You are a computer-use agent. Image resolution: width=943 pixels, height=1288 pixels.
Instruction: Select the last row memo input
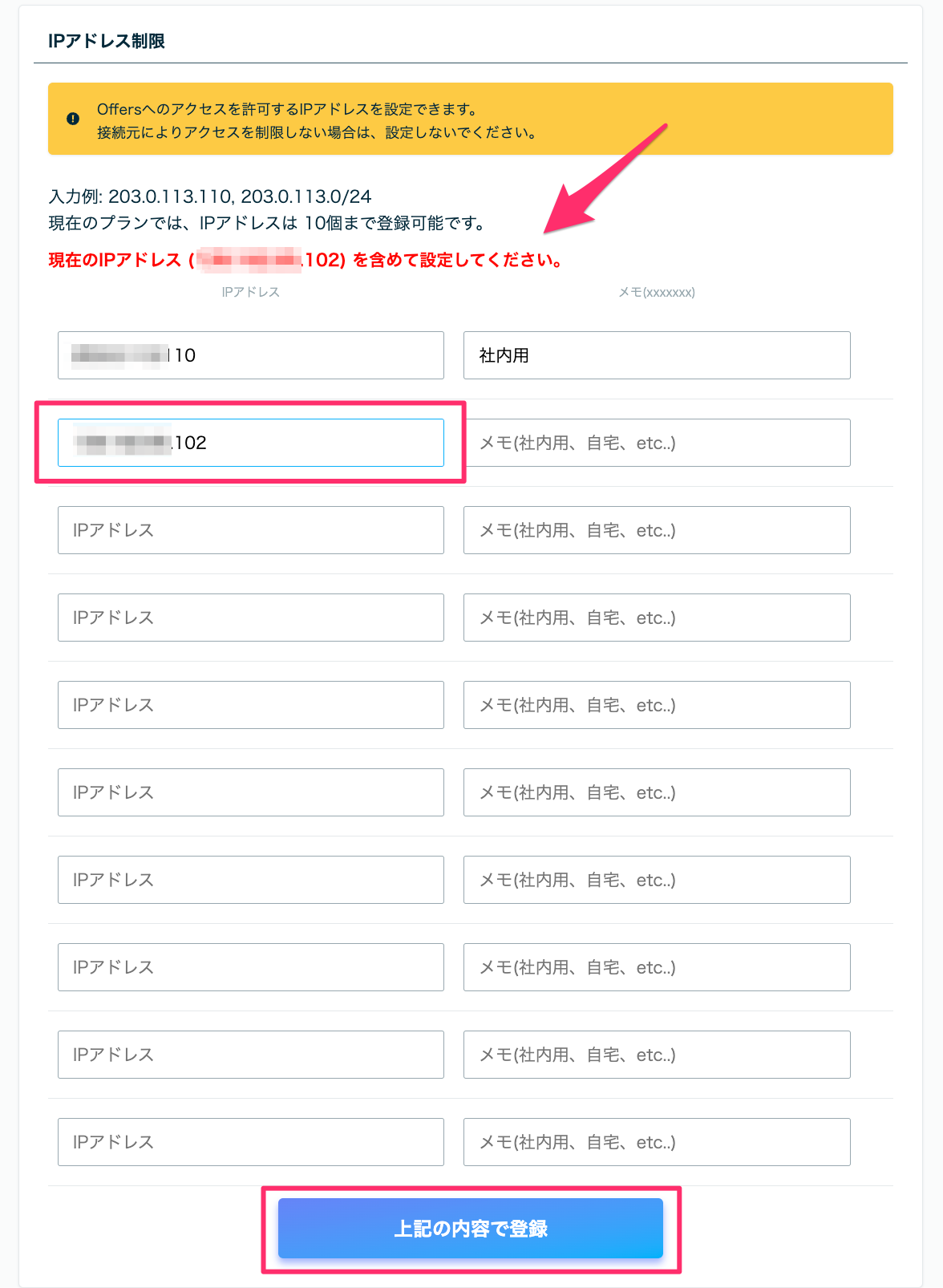pyautogui.click(x=657, y=1142)
